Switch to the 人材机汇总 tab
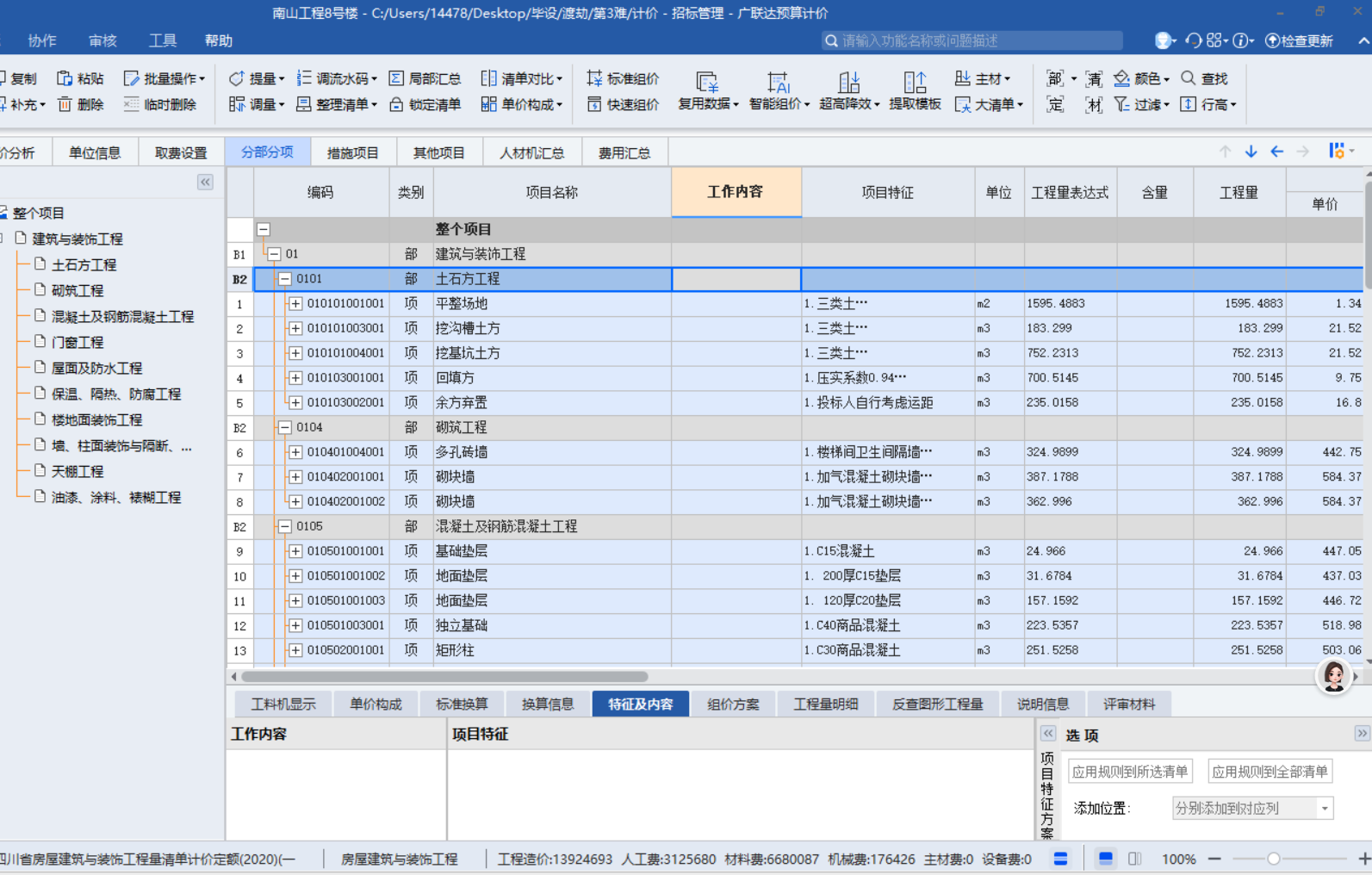The height and width of the screenshot is (875, 1372). pyautogui.click(x=532, y=152)
